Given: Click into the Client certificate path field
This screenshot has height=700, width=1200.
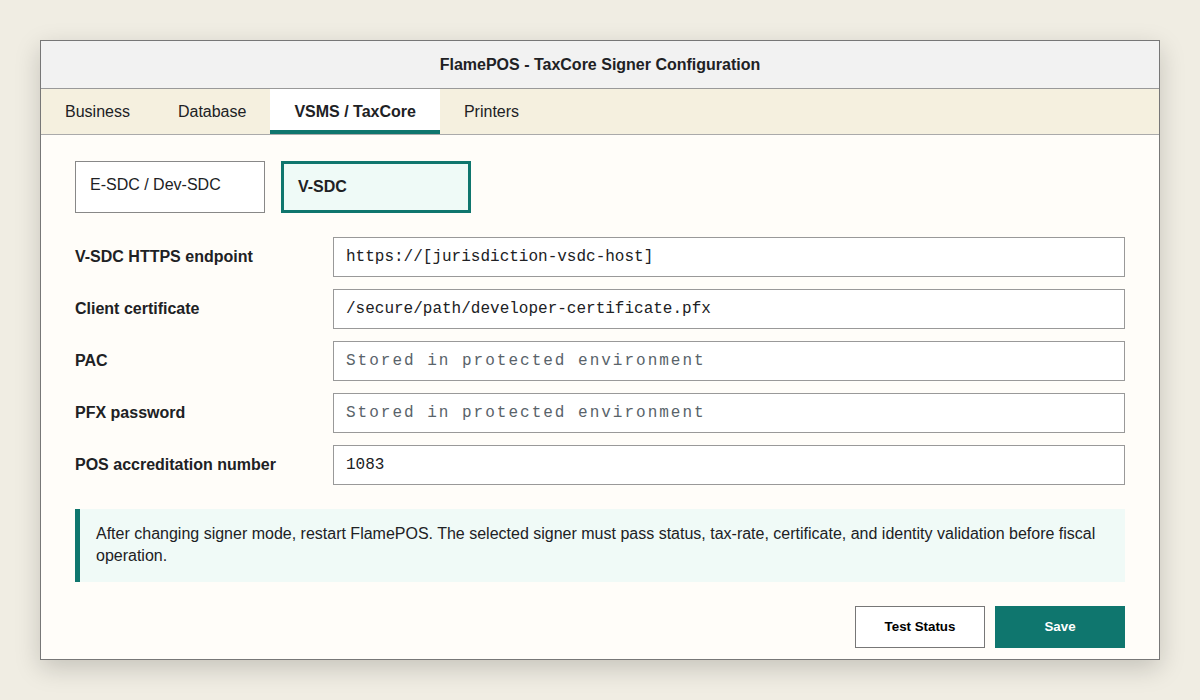Looking at the screenshot, I should pos(728,309).
